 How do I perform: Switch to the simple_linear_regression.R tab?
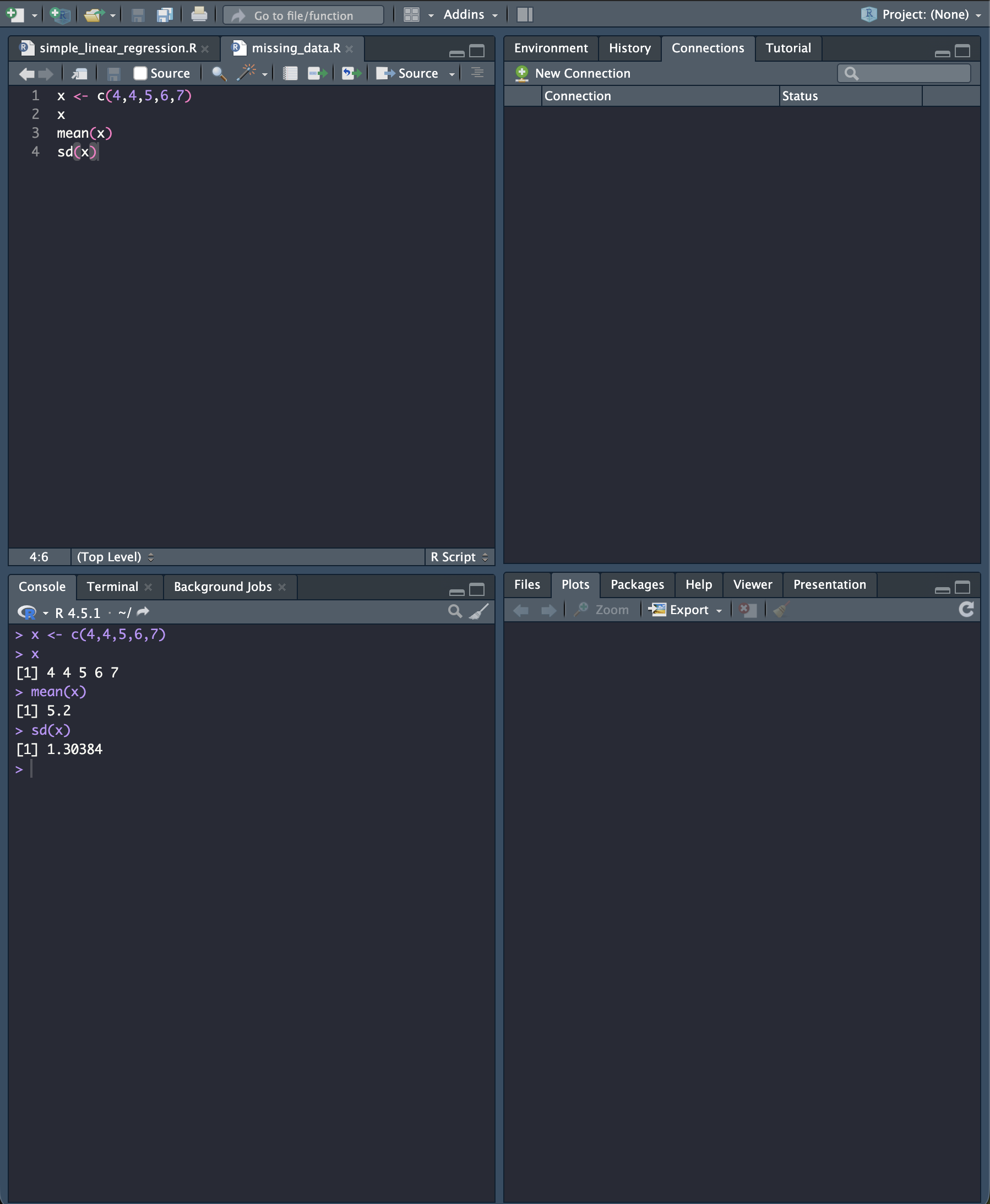pos(117,48)
